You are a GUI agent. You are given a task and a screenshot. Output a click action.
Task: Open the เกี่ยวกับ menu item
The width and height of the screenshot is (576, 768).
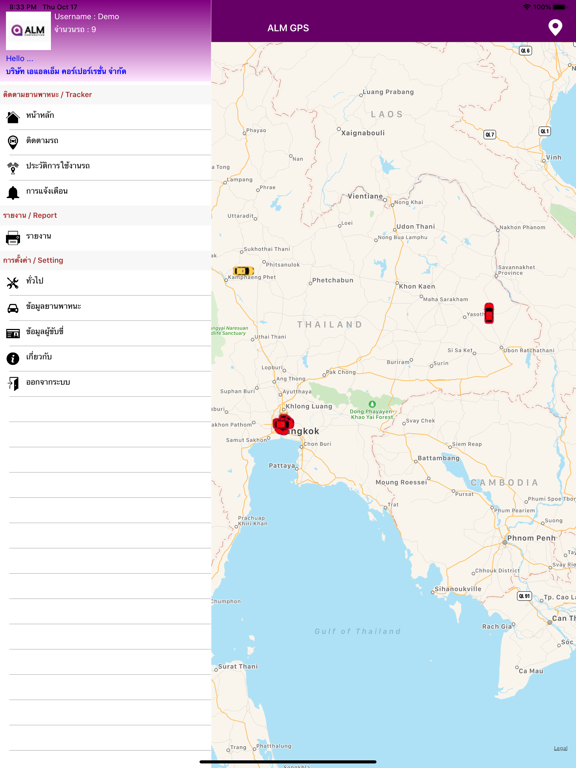105,359
